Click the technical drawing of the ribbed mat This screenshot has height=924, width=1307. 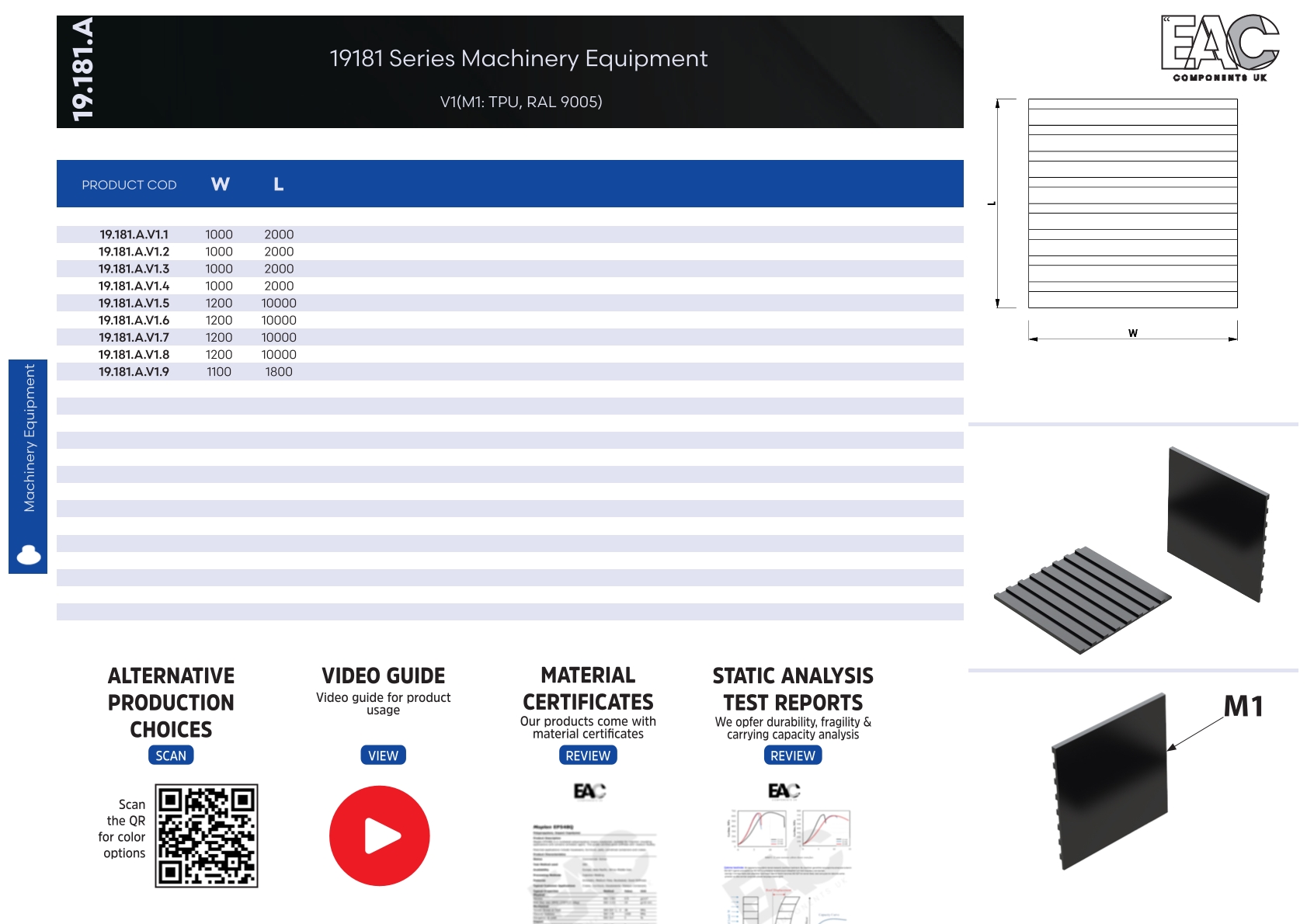tap(1132, 203)
